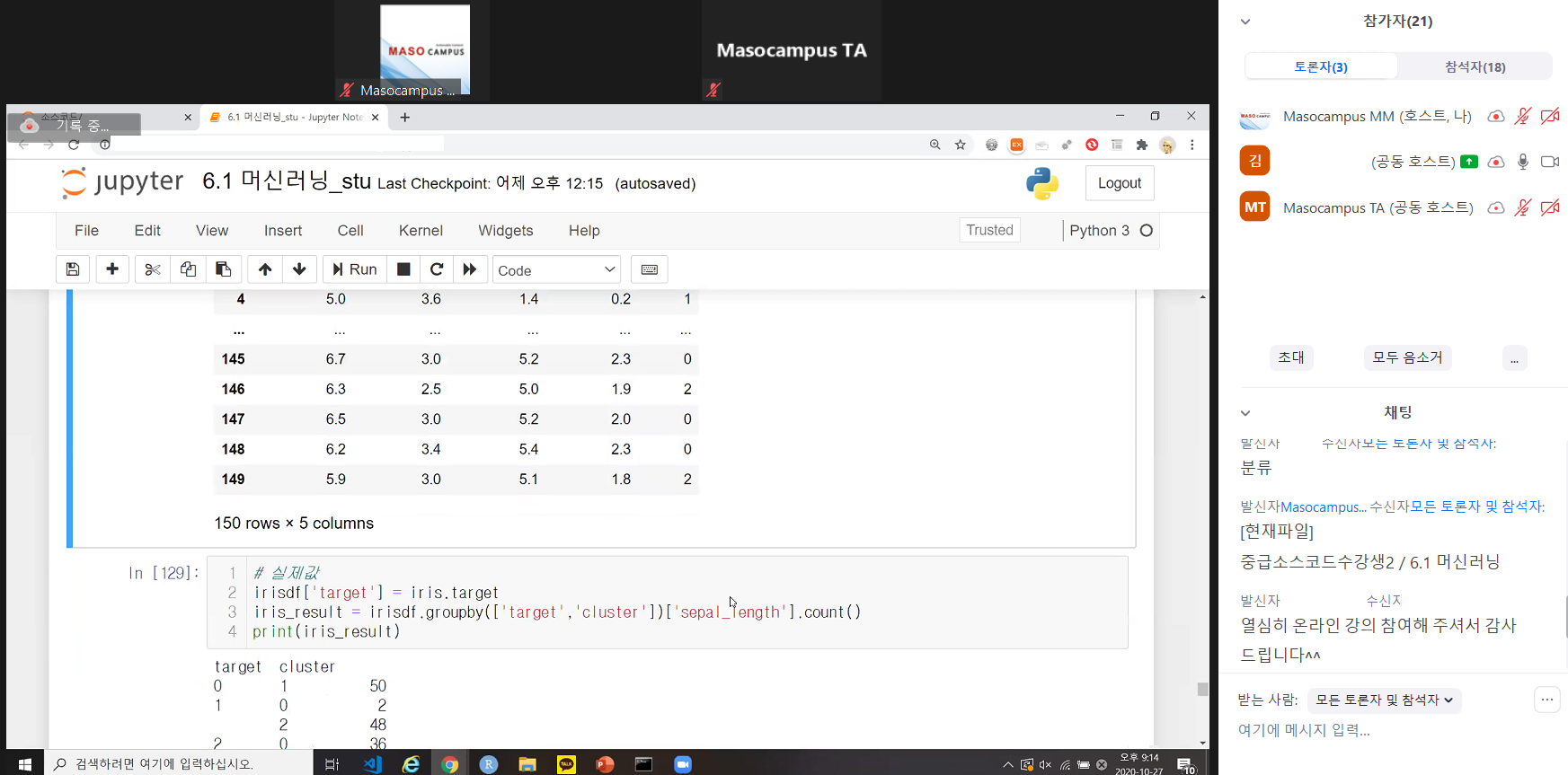Open the Kernel menu
The image size is (1568, 775).
tap(421, 231)
